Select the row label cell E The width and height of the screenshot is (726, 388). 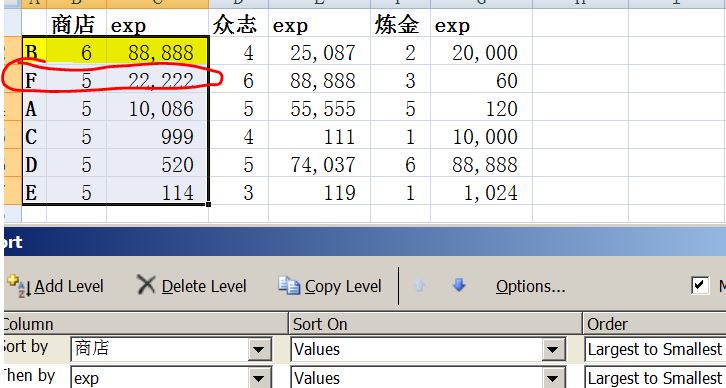34,191
